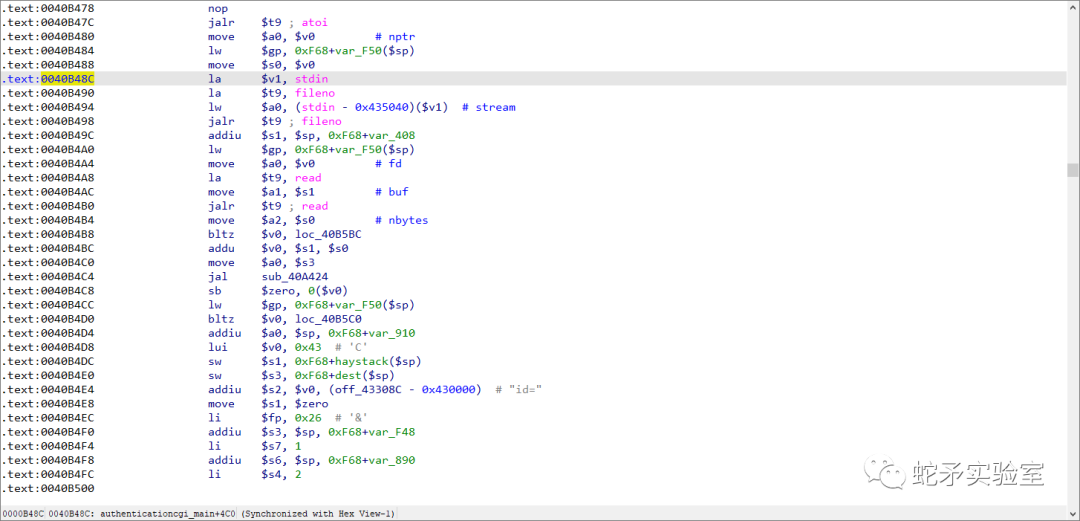Click the highlighted address 0040B48C
1080x521 pixels.
tap(68, 79)
